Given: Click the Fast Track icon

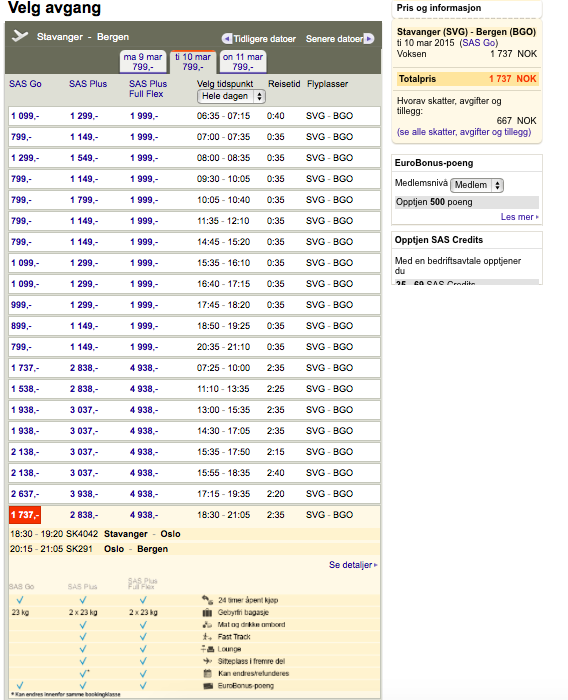Looking at the screenshot, I should click(207, 637).
